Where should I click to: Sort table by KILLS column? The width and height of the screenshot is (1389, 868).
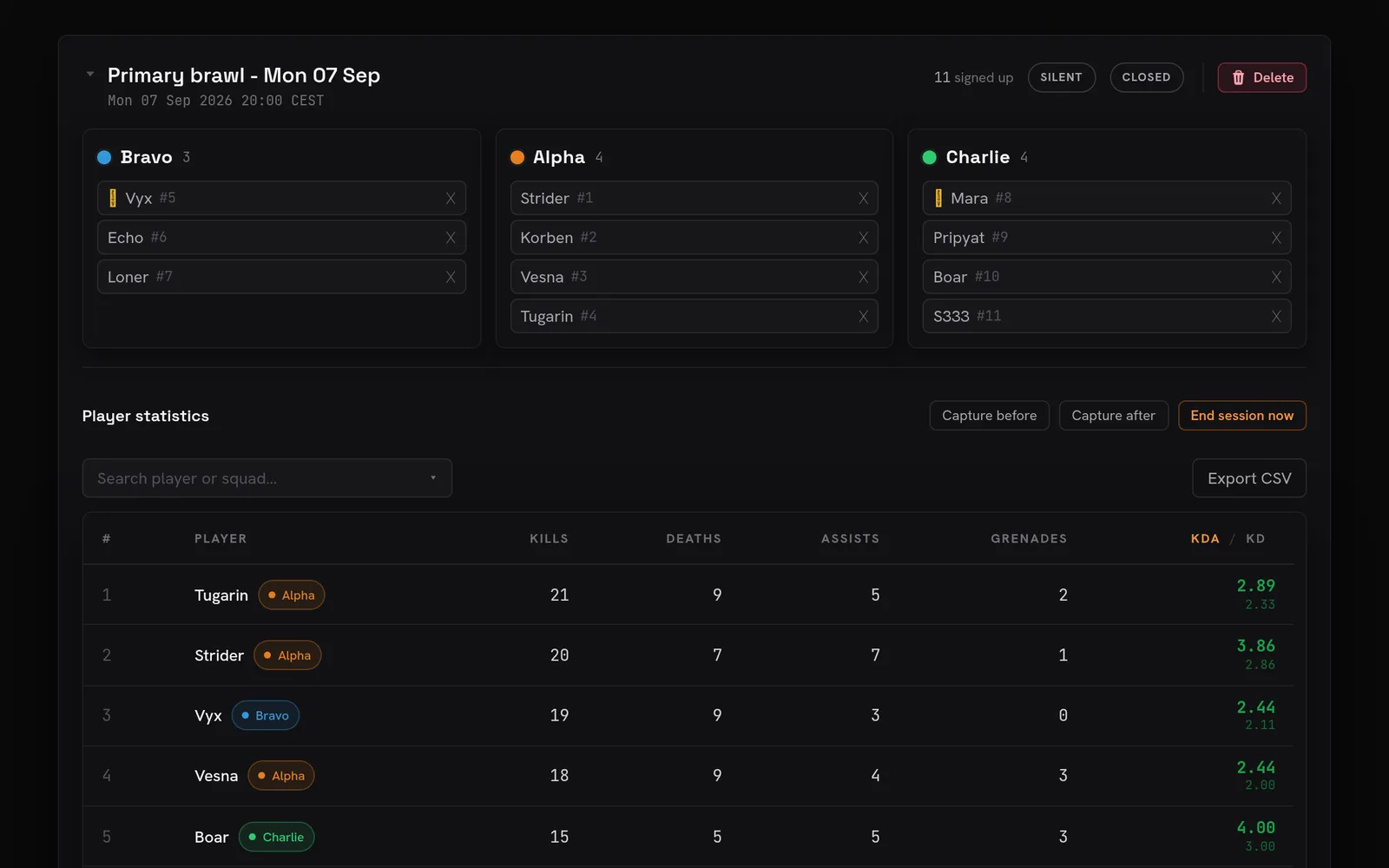(549, 539)
